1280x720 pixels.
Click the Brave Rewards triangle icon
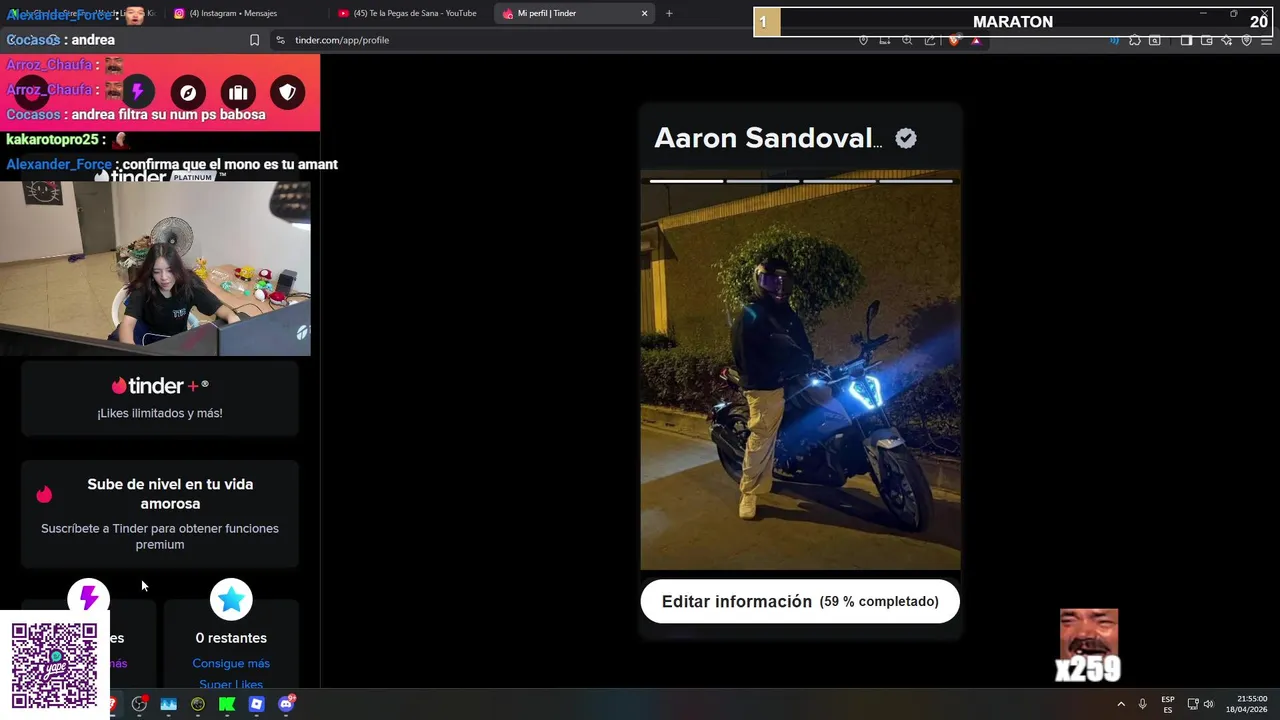pyautogui.click(x=976, y=40)
